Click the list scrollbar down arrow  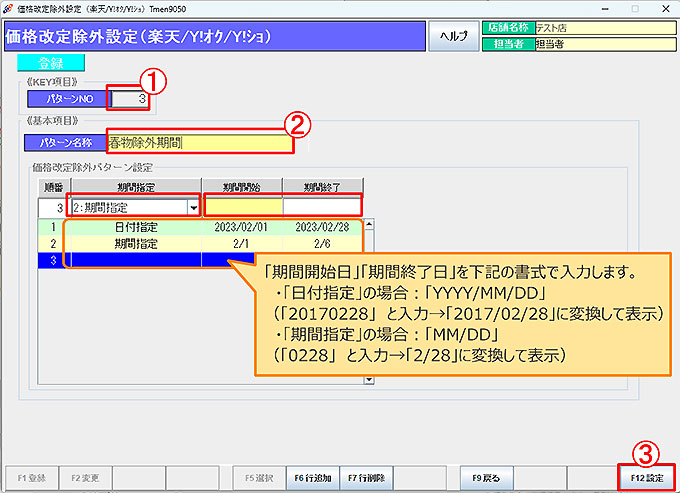368,380
